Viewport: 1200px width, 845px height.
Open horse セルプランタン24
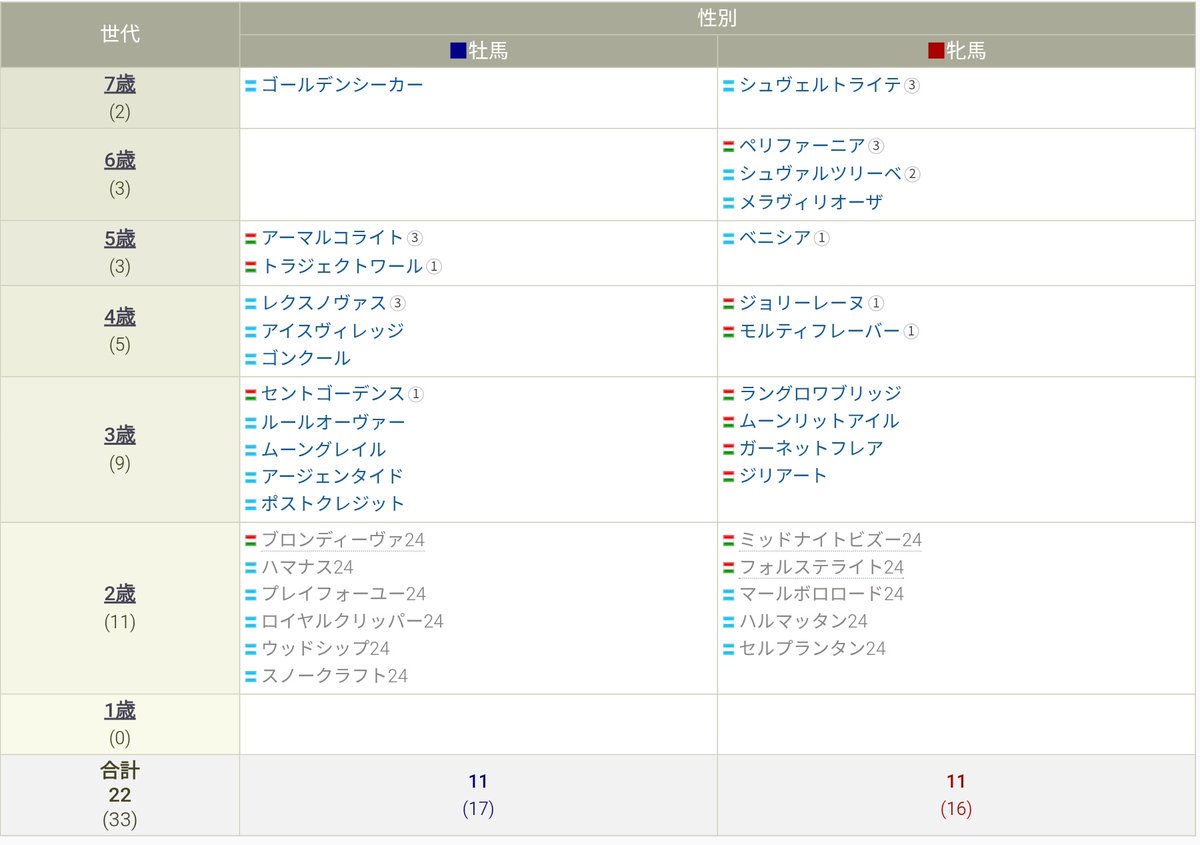(812, 648)
